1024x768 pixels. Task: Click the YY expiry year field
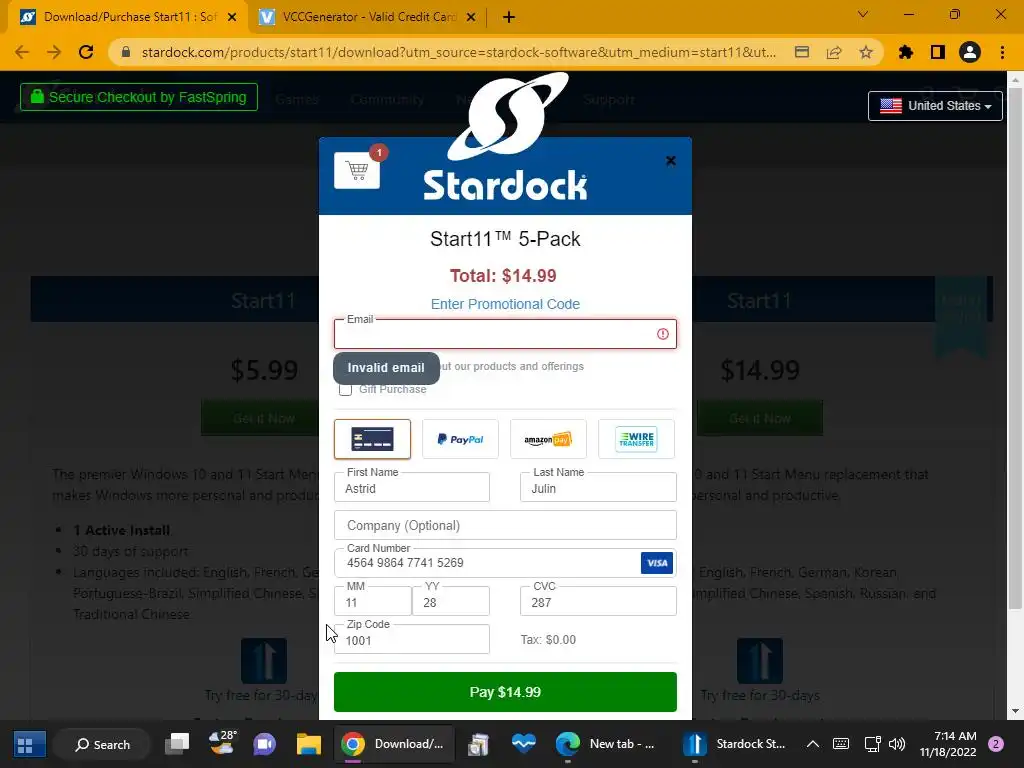tap(451, 601)
